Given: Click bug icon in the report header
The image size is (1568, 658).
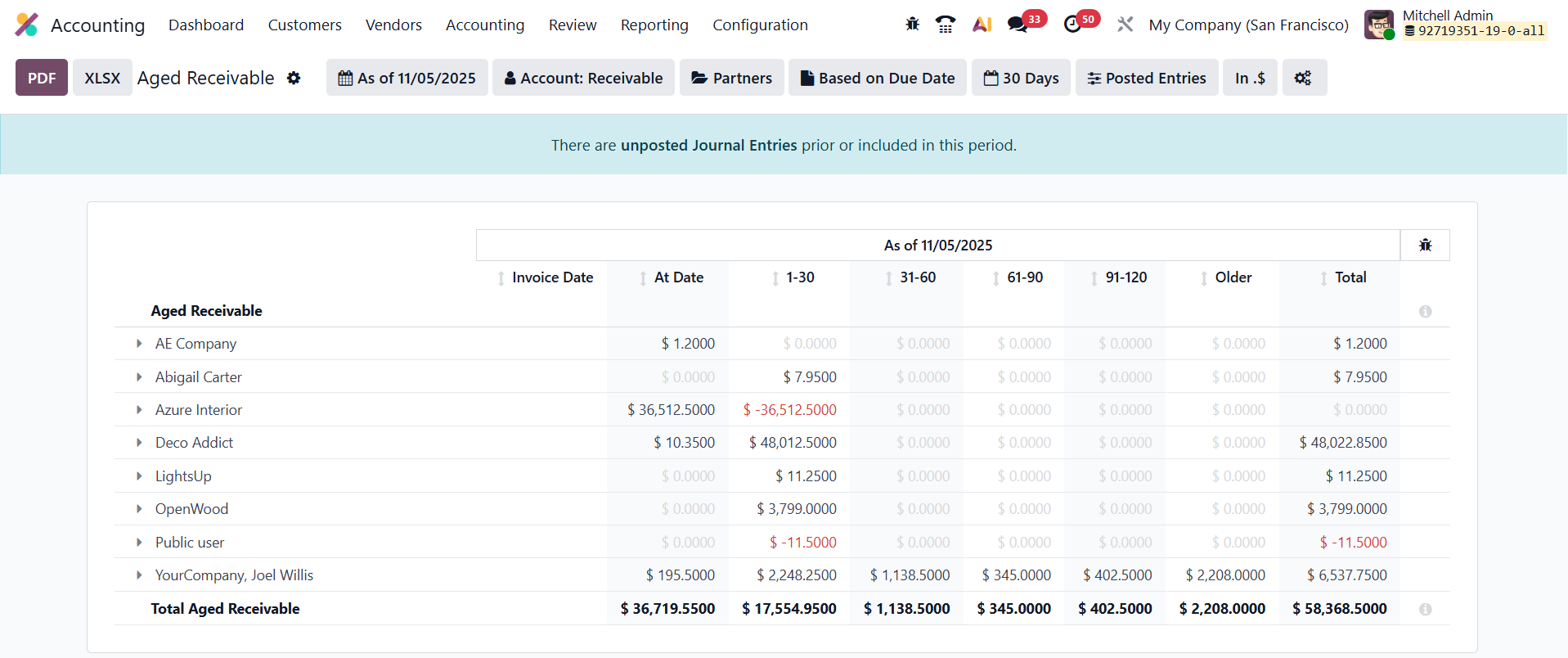Looking at the screenshot, I should pyautogui.click(x=1425, y=246).
